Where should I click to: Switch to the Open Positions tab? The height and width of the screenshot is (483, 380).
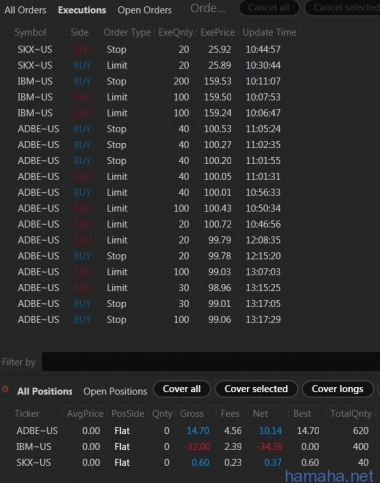115,391
